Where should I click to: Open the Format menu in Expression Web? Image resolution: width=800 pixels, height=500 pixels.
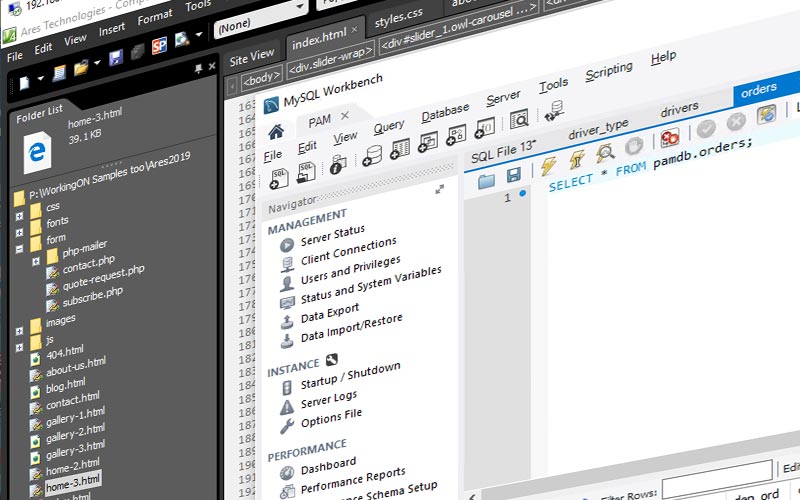(x=155, y=17)
